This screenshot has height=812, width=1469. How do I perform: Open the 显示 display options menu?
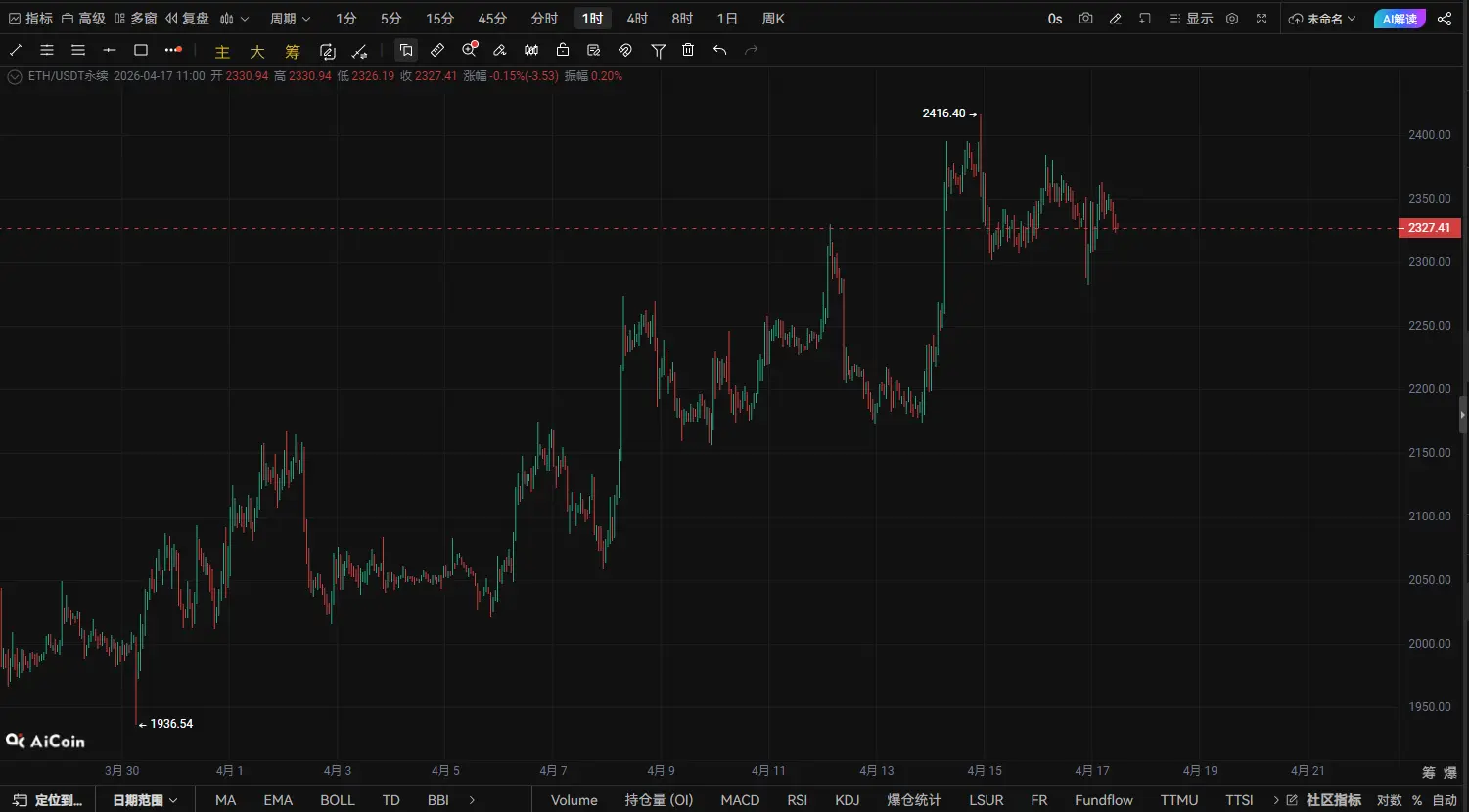coord(1191,19)
